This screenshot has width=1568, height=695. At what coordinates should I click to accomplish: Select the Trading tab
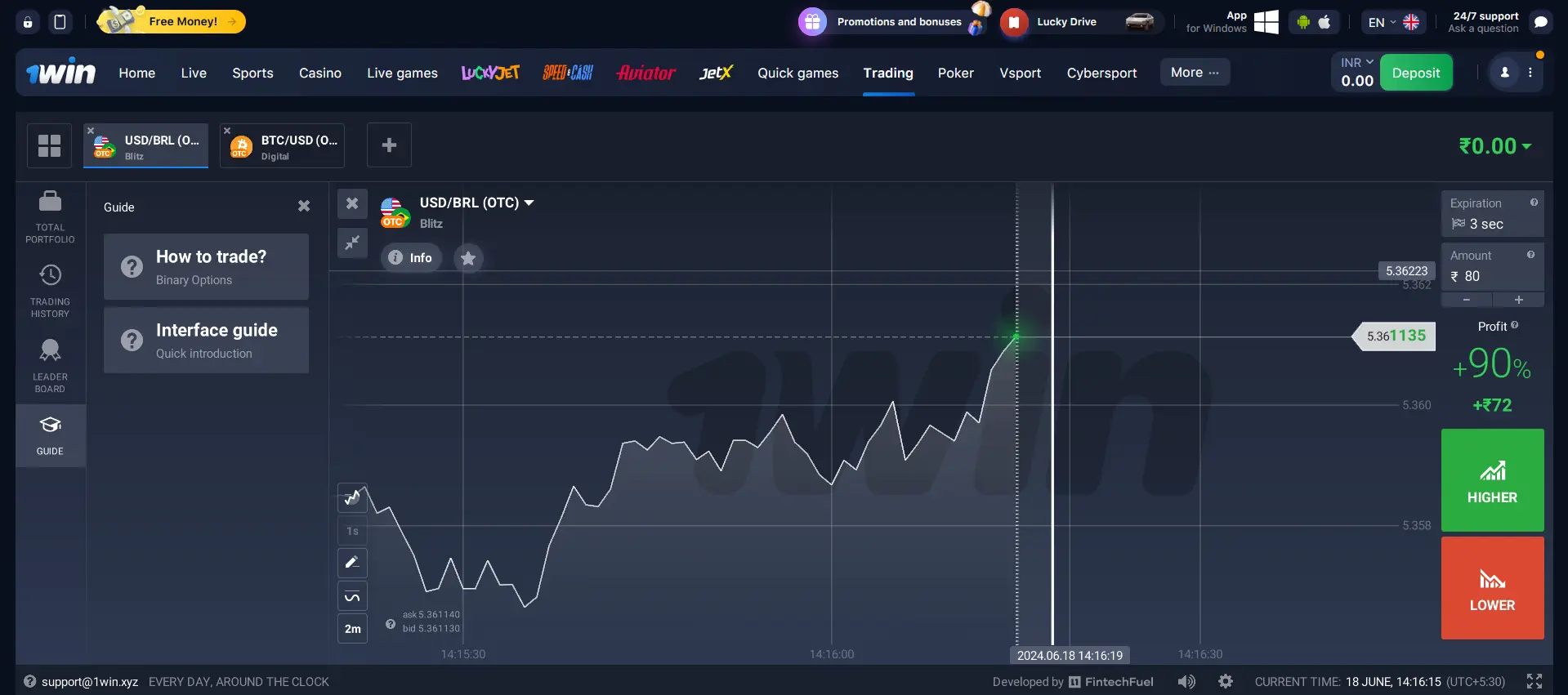888,73
